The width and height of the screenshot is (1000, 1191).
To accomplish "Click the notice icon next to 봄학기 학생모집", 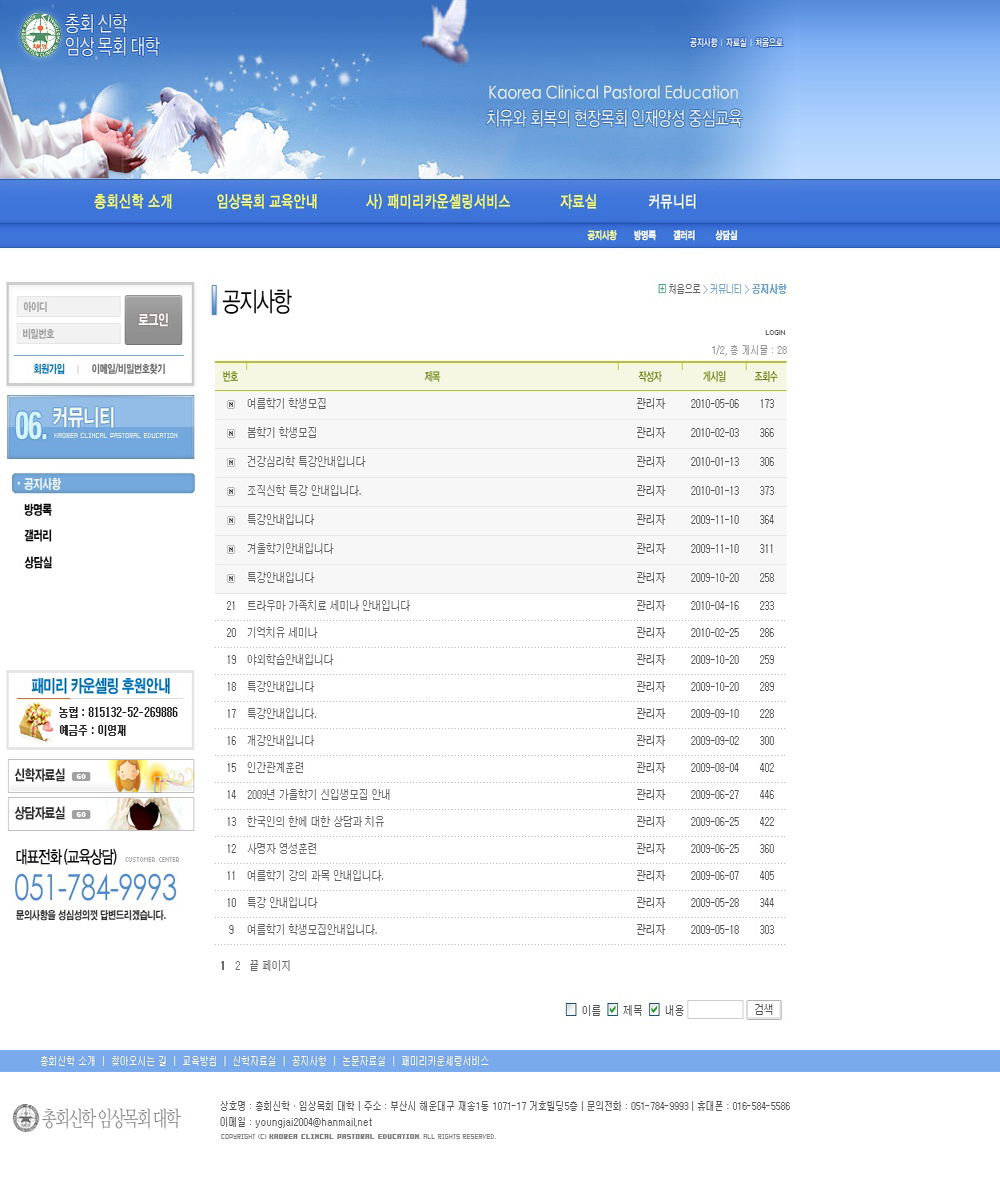I will coord(231,433).
